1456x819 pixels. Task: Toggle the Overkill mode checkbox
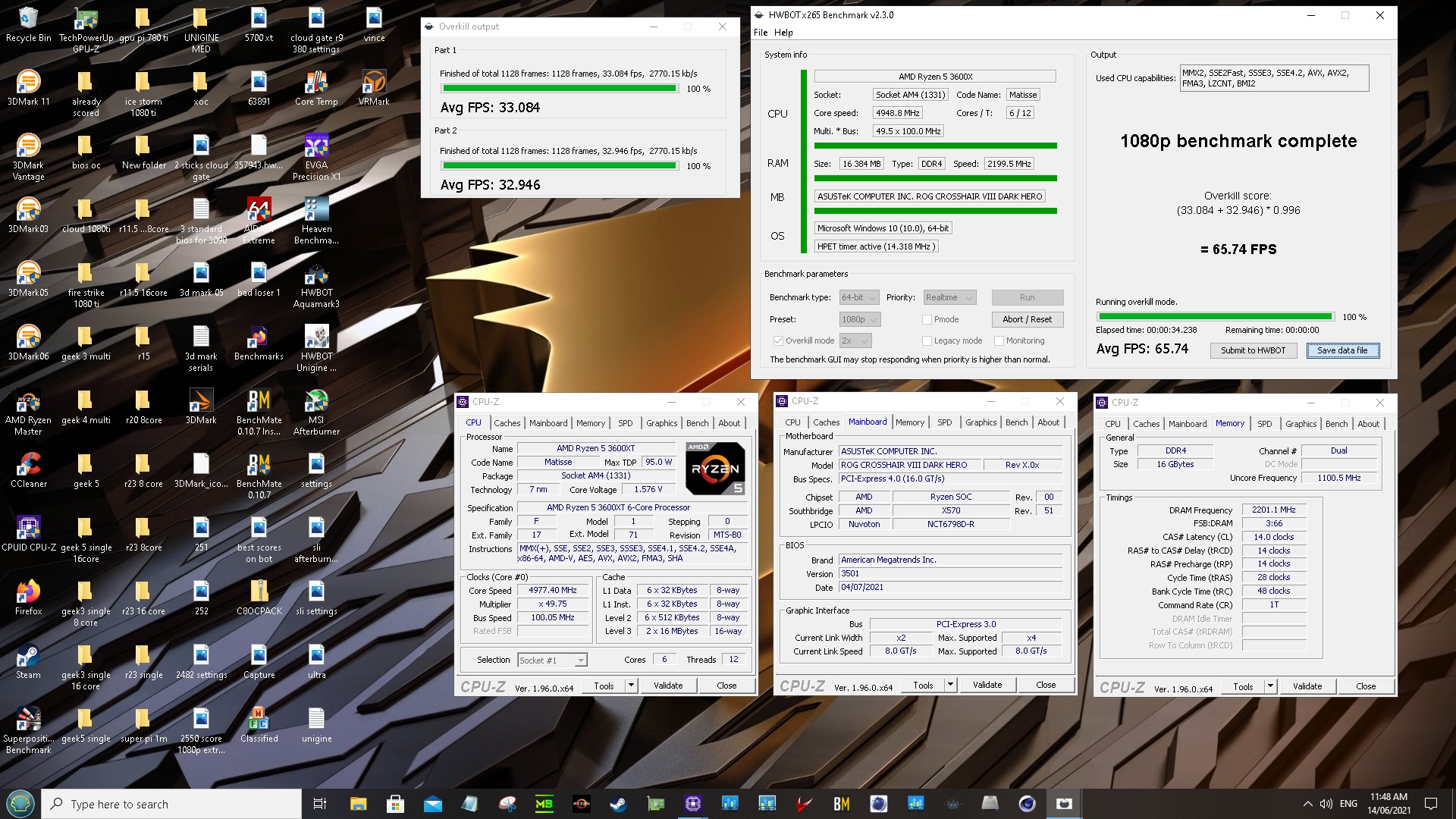777,340
